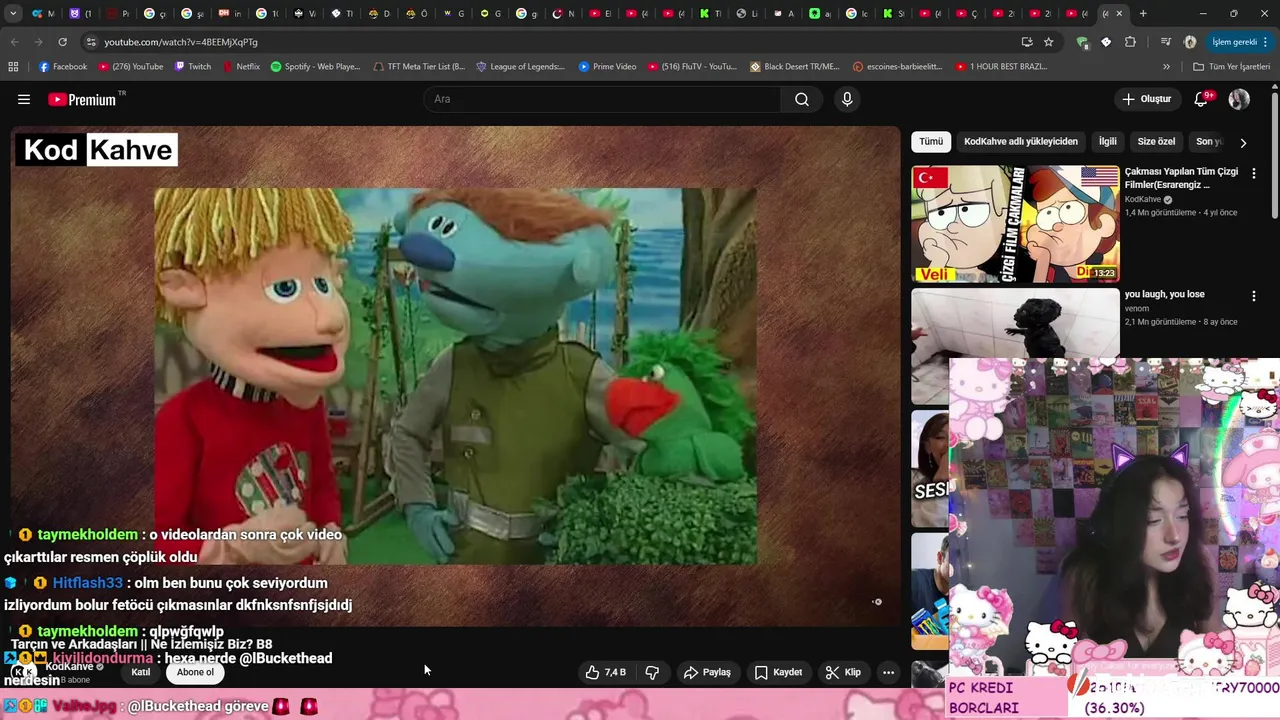Open a new browser tab with plus
Screen dimensions: 1280x720
click(x=1143, y=14)
